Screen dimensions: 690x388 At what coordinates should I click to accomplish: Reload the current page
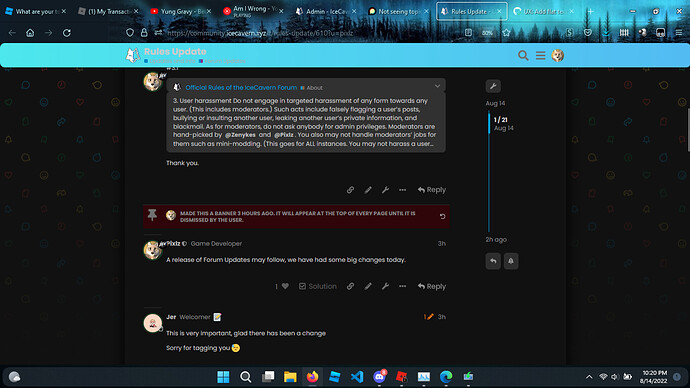point(66,33)
